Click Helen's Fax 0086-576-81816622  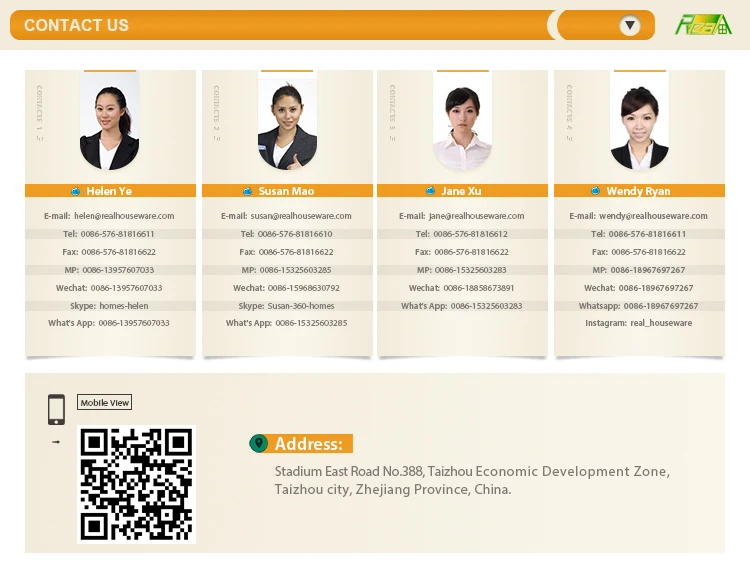coord(118,252)
